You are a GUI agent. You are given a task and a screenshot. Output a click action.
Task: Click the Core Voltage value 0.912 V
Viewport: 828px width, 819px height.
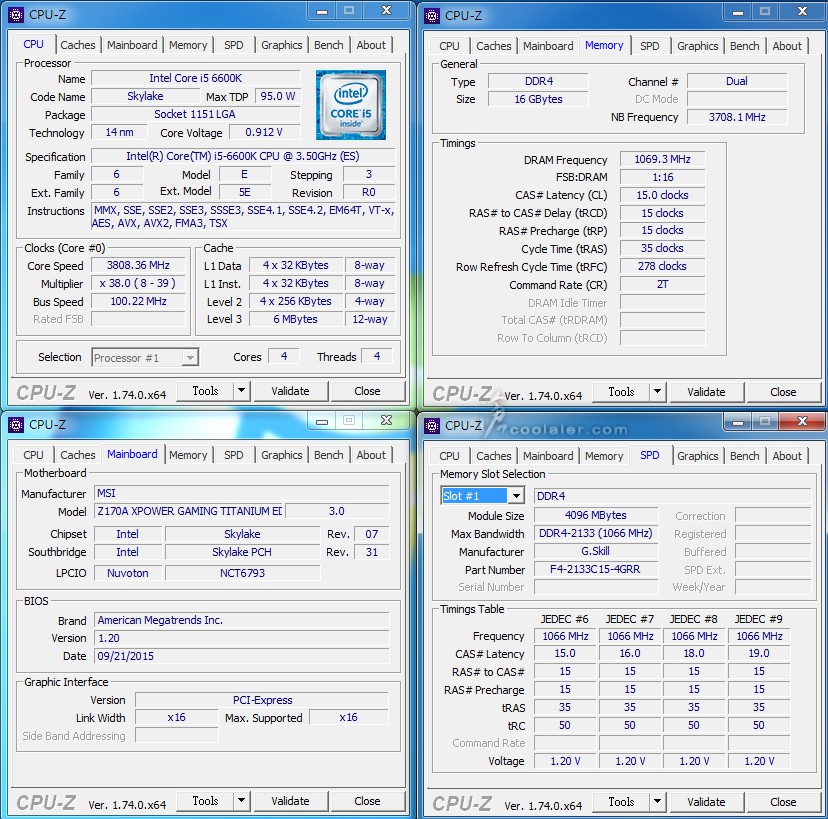pyautogui.click(x=264, y=132)
